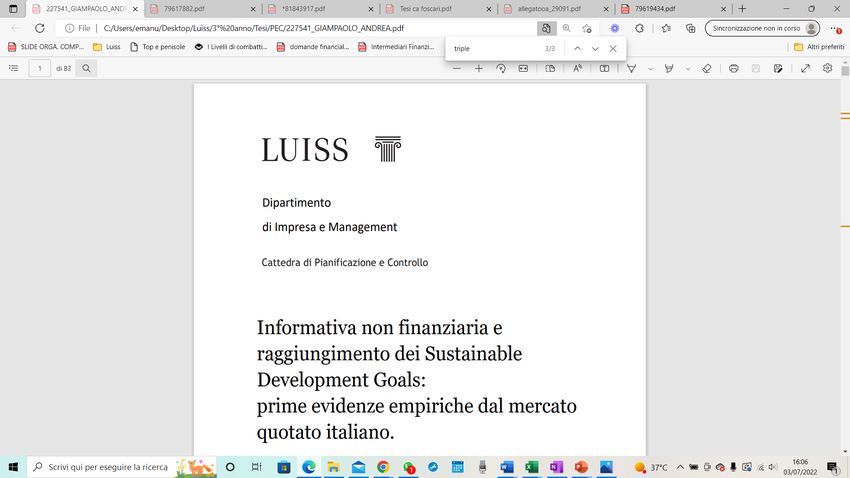Open the SLIDE ORGA. COMP... bookmark
Screen dimensions: 850x478
coord(46,47)
